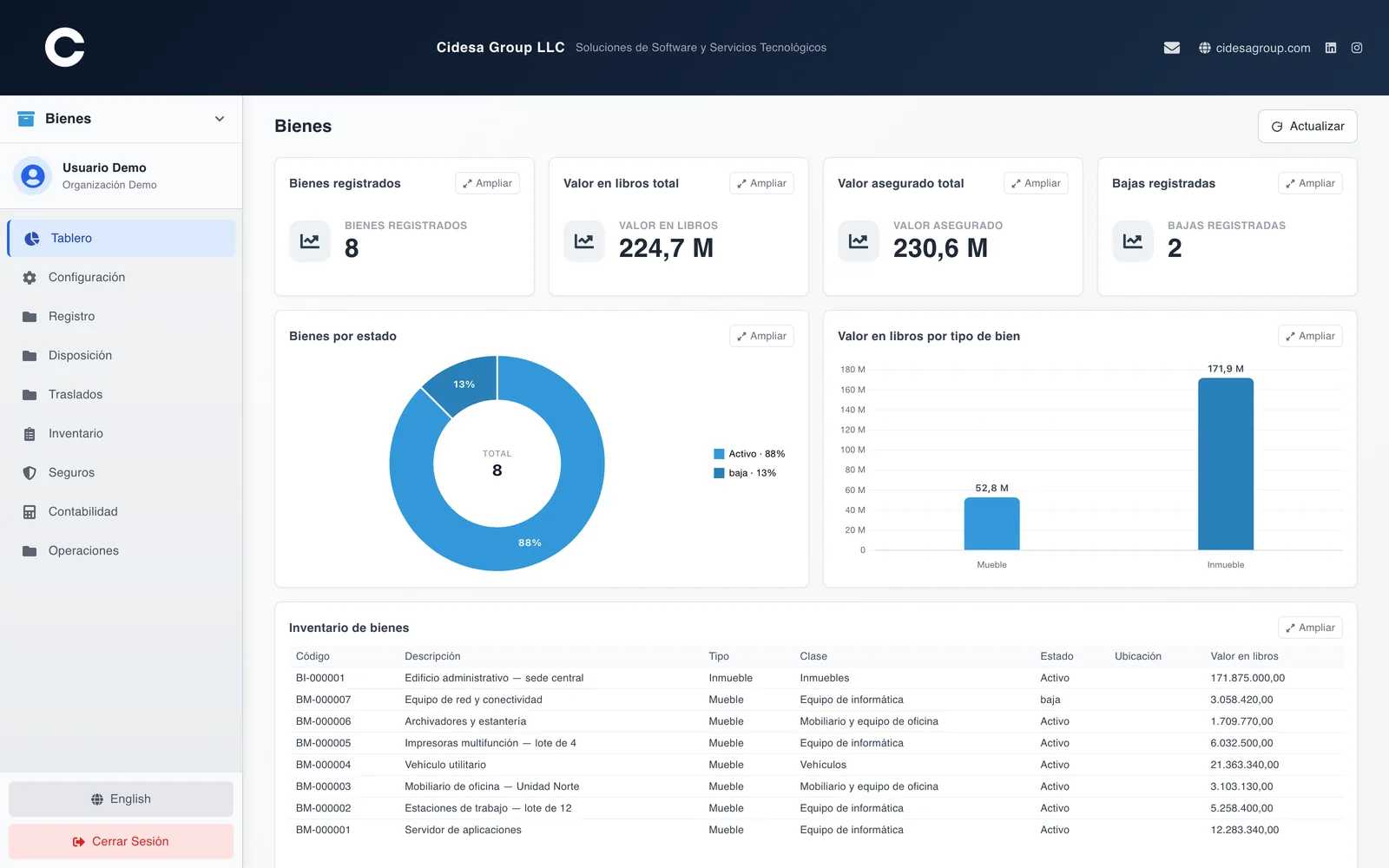Click the Valor en libros column header

(x=1244, y=656)
